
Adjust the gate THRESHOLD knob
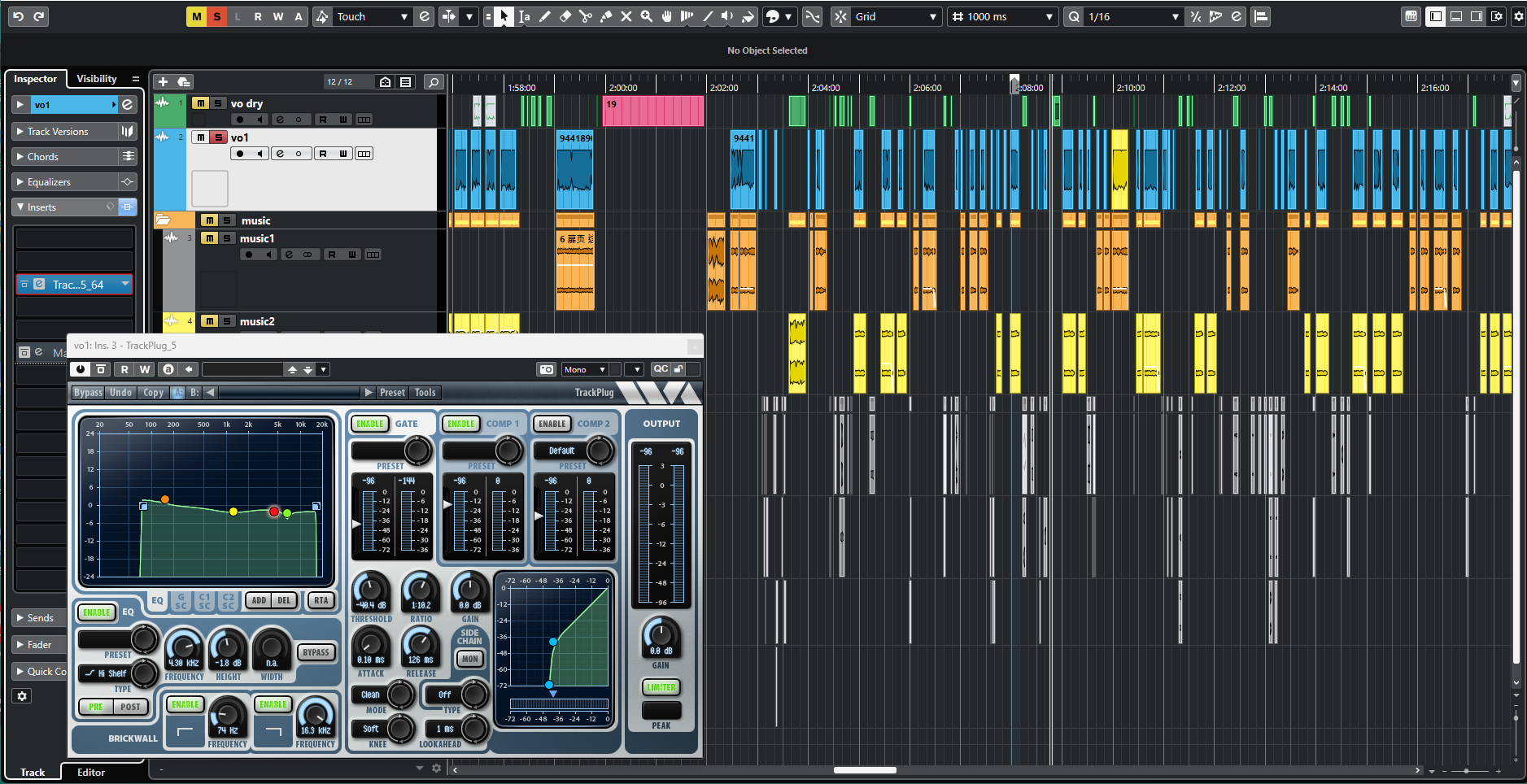[x=371, y=590]
